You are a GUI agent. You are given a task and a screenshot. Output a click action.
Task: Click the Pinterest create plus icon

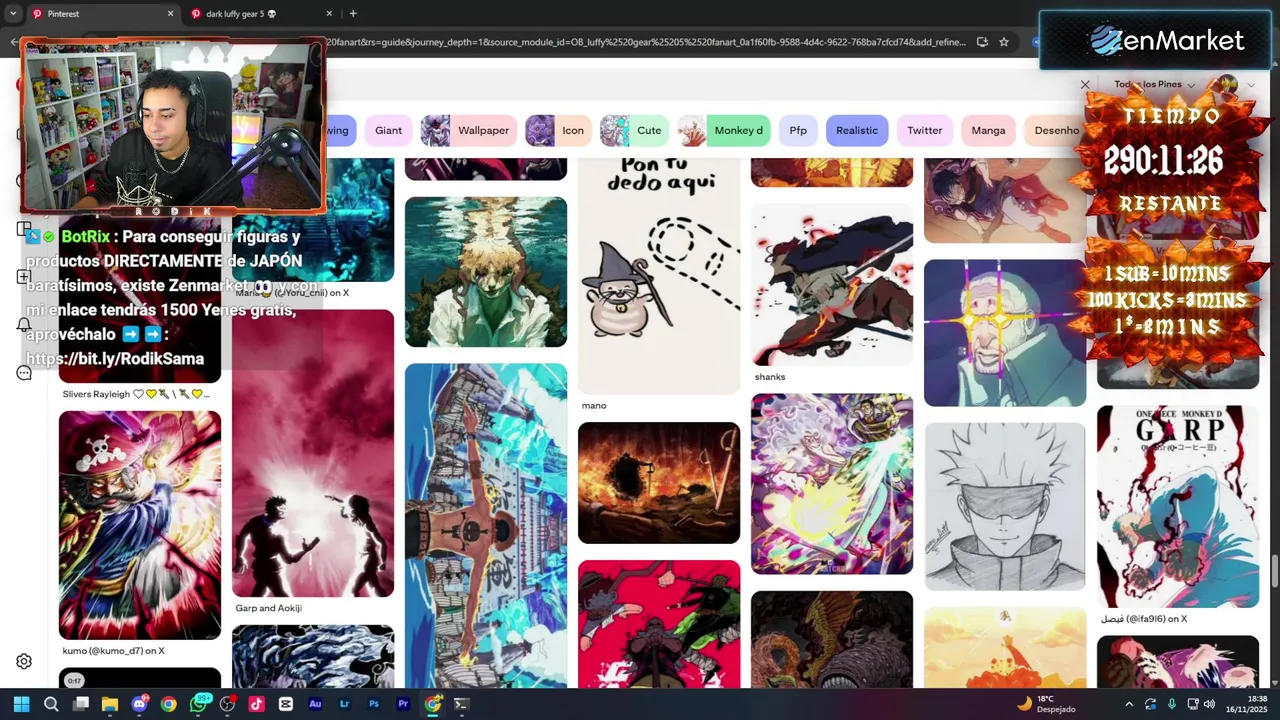[24, 277]
